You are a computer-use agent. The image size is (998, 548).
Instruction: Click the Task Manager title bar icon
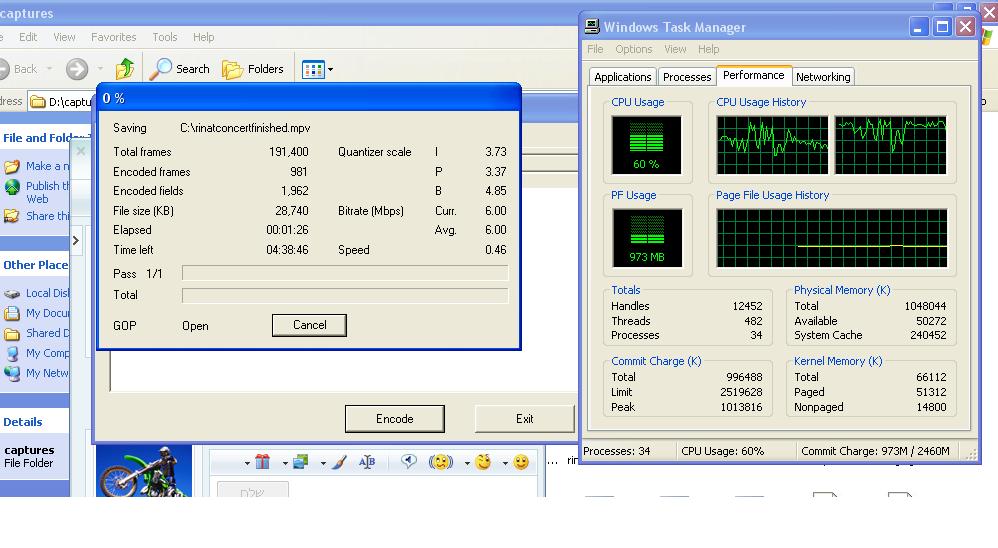pos(592,26)
